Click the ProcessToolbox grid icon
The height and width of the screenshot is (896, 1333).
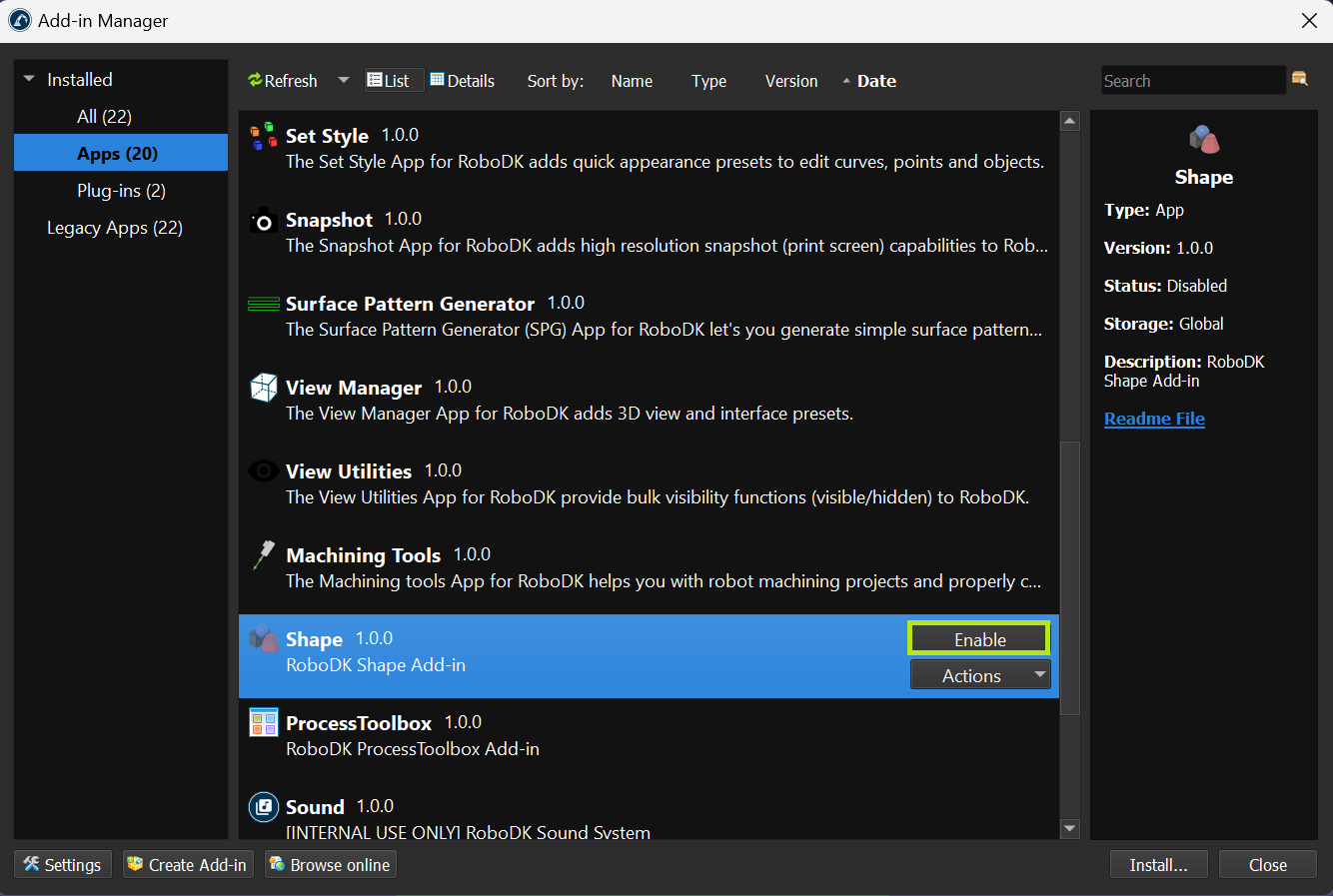click(x=264, y=723)
